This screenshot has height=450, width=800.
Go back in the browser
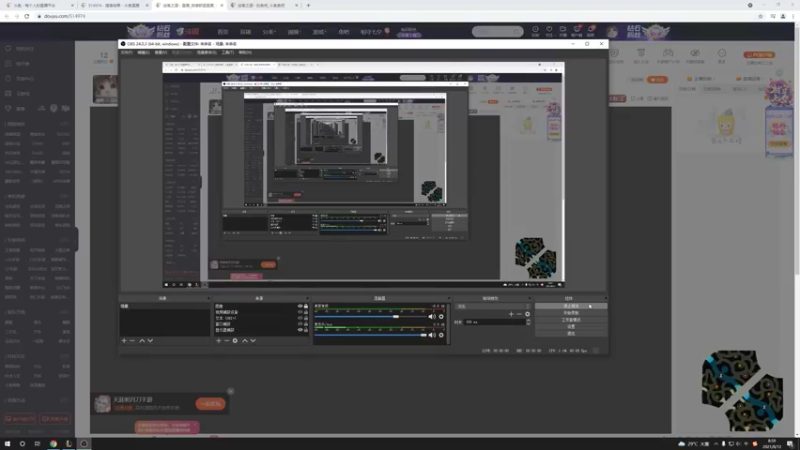click(7, 16)
